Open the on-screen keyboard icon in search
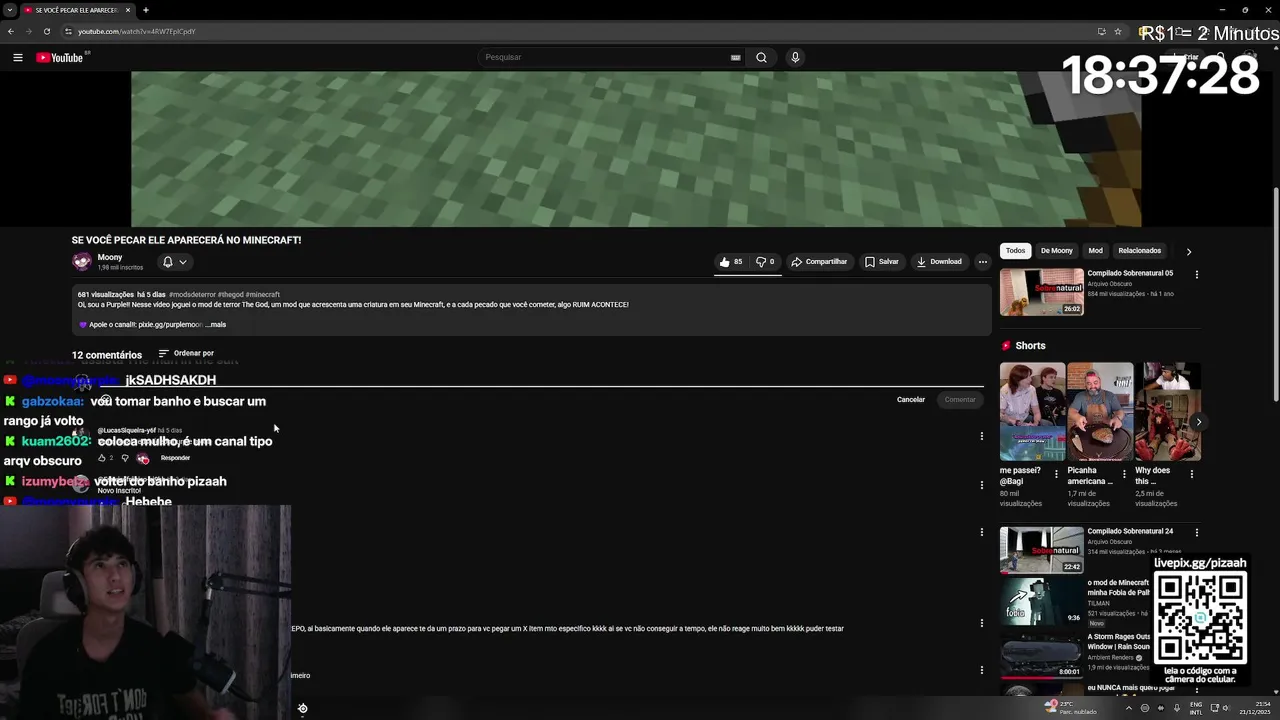The width and height of the screenshot is (1280, 720). 736,57
